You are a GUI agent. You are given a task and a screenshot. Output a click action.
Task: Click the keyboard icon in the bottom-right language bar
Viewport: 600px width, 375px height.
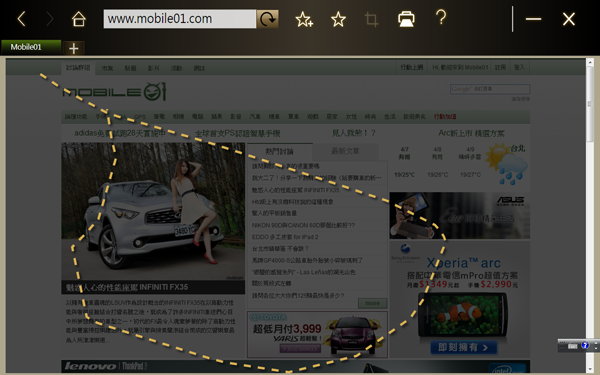pos(572,346)
